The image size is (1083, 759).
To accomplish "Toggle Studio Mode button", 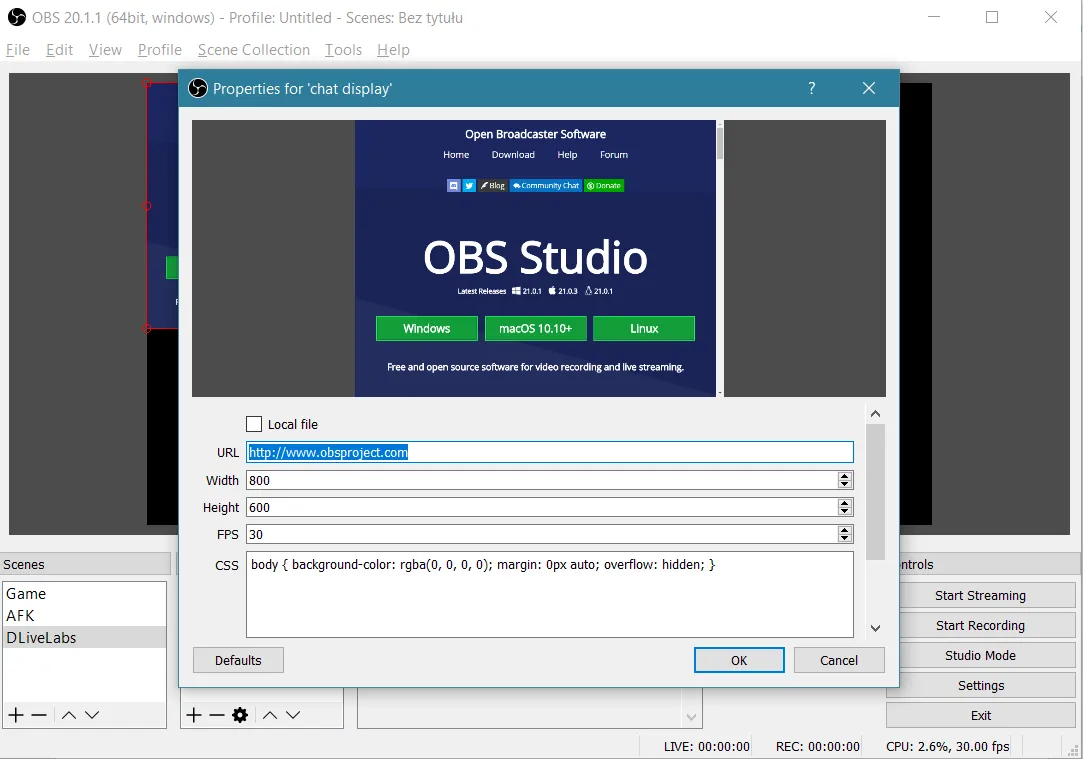I will 981,655.
